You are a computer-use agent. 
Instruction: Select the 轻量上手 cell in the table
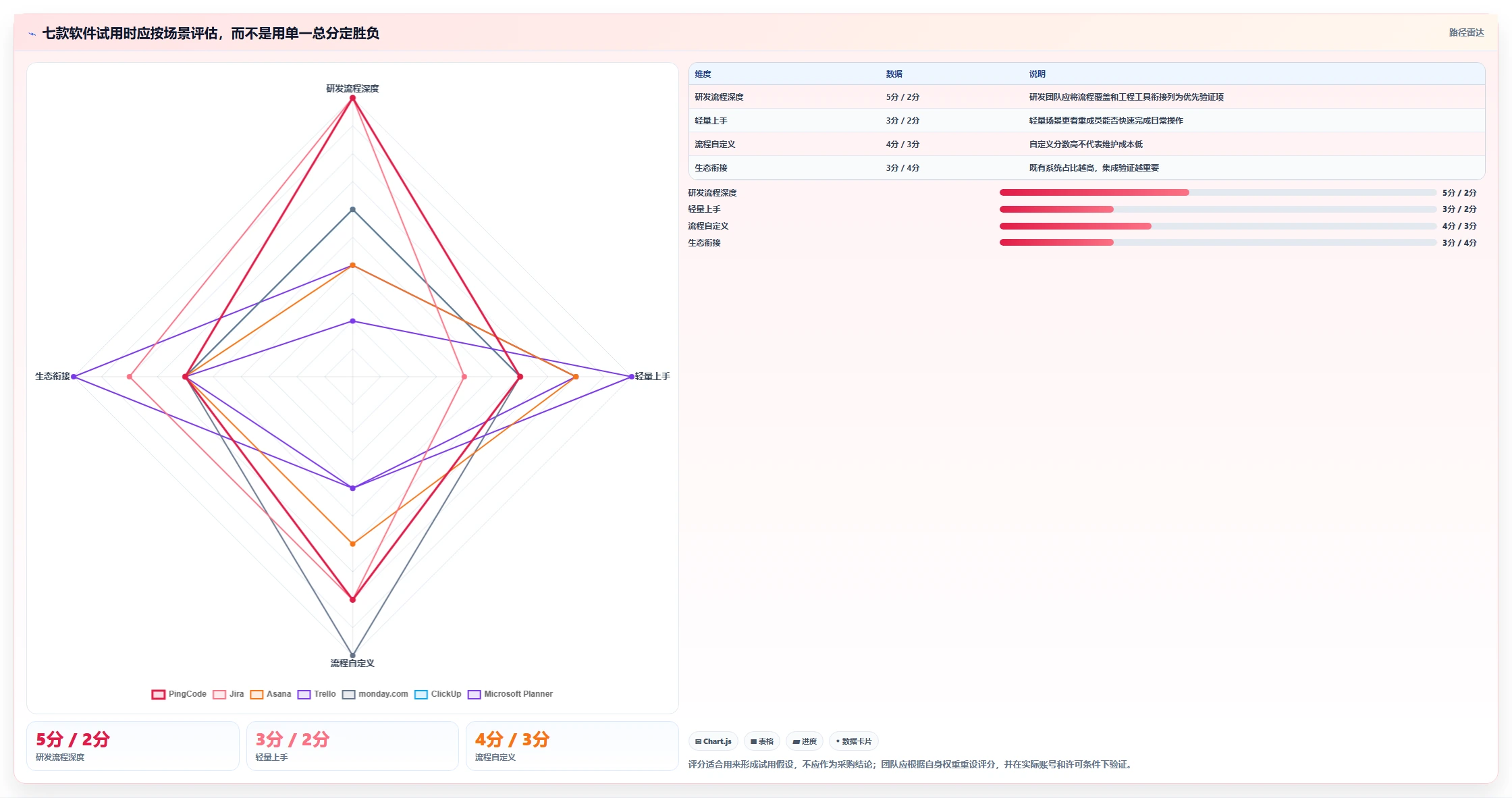click(711, 121)
